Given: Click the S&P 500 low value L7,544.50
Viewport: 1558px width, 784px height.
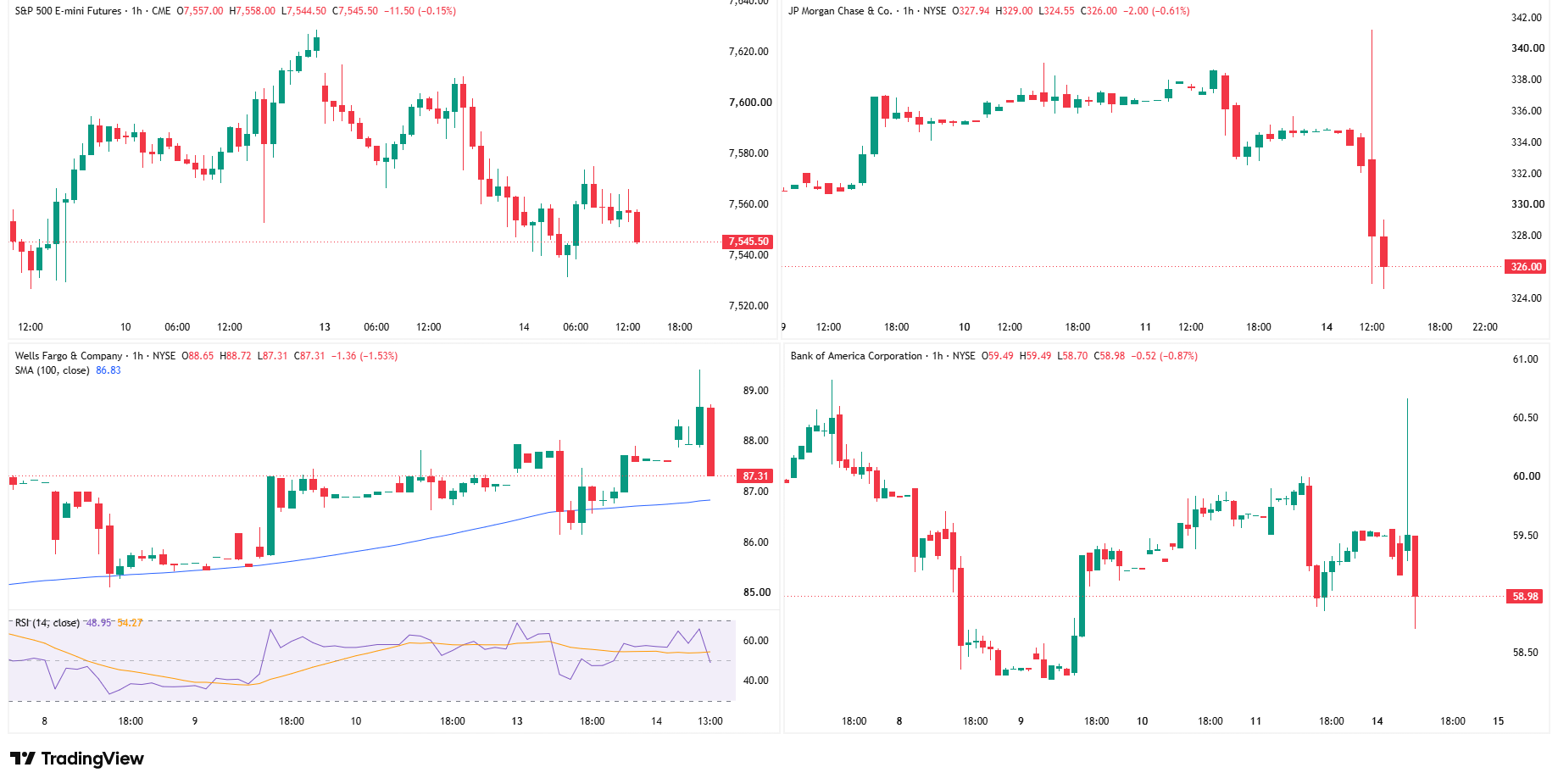Looking at the screenshot, I should (303, 11).
